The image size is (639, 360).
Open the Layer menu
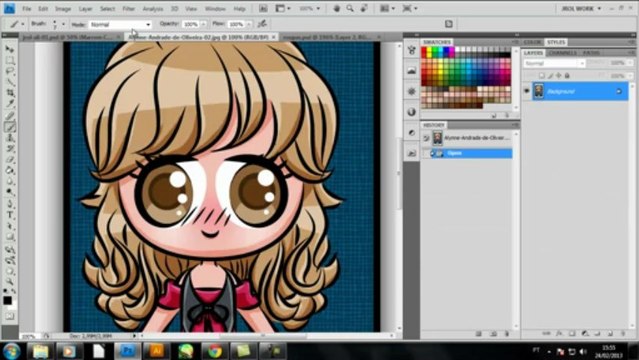coord(85,9)
